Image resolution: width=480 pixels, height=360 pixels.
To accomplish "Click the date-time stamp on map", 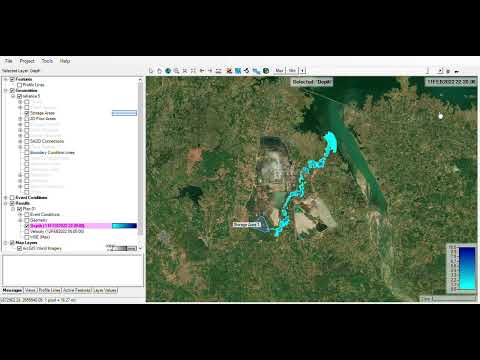I will click(451, 82).
